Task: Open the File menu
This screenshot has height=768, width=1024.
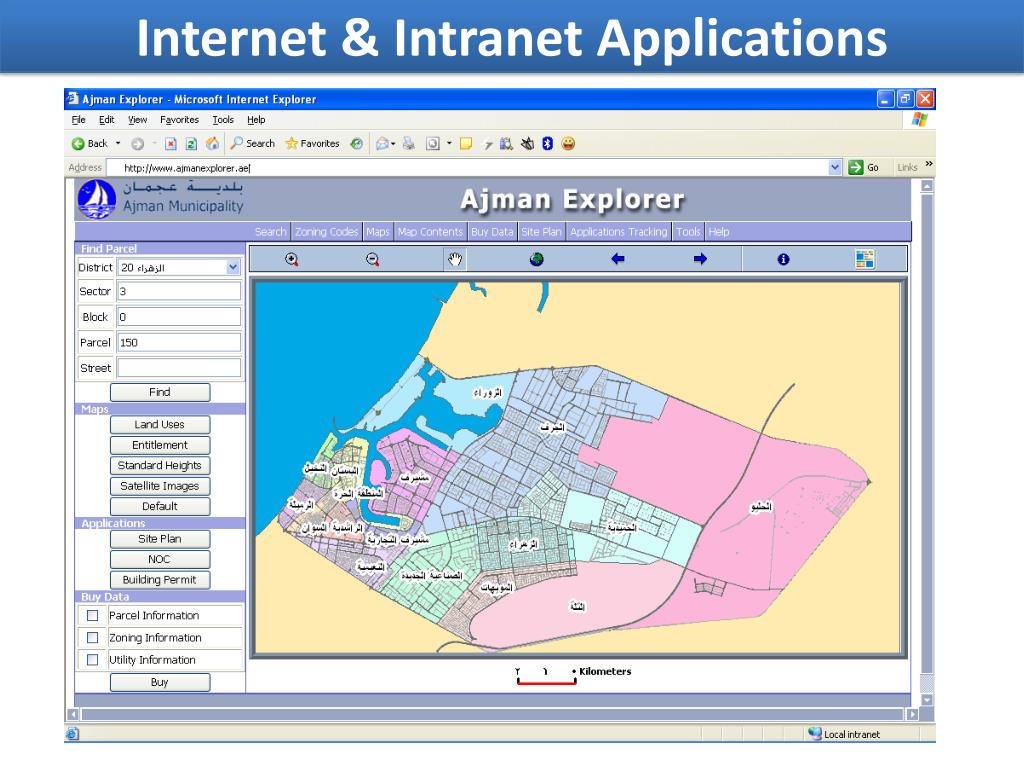Action: (78, 120)
